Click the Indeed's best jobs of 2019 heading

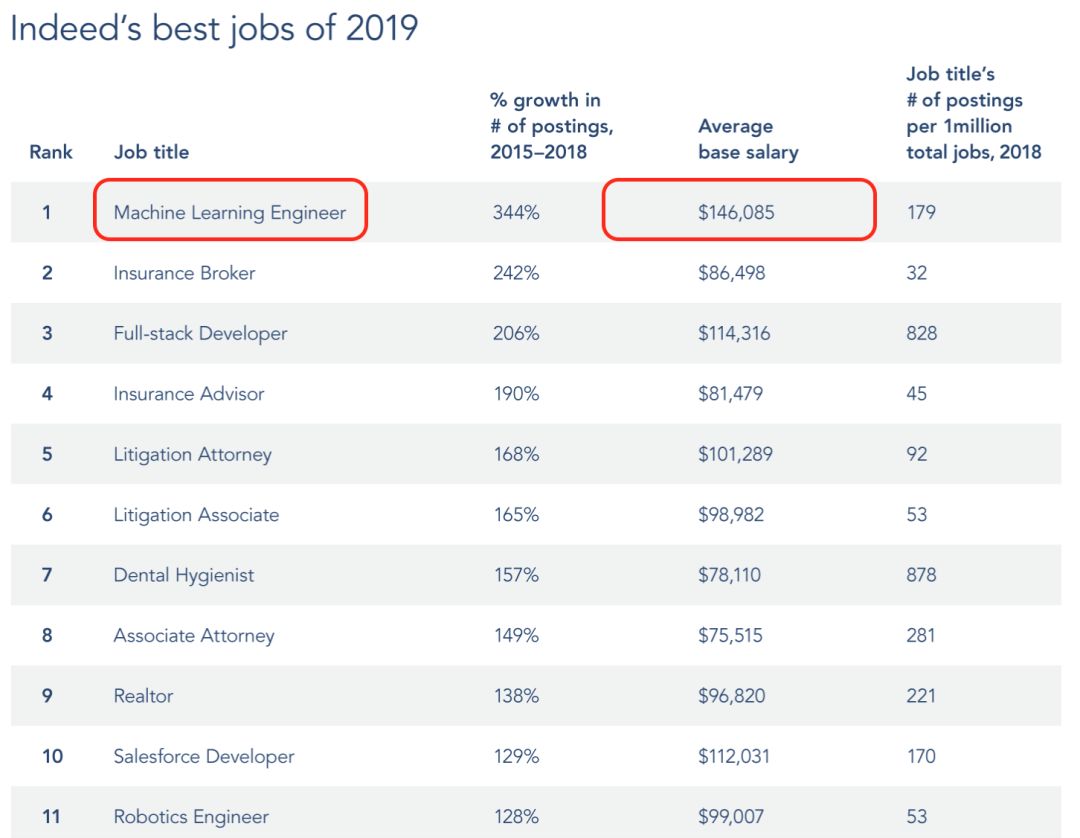pos(214,28)
